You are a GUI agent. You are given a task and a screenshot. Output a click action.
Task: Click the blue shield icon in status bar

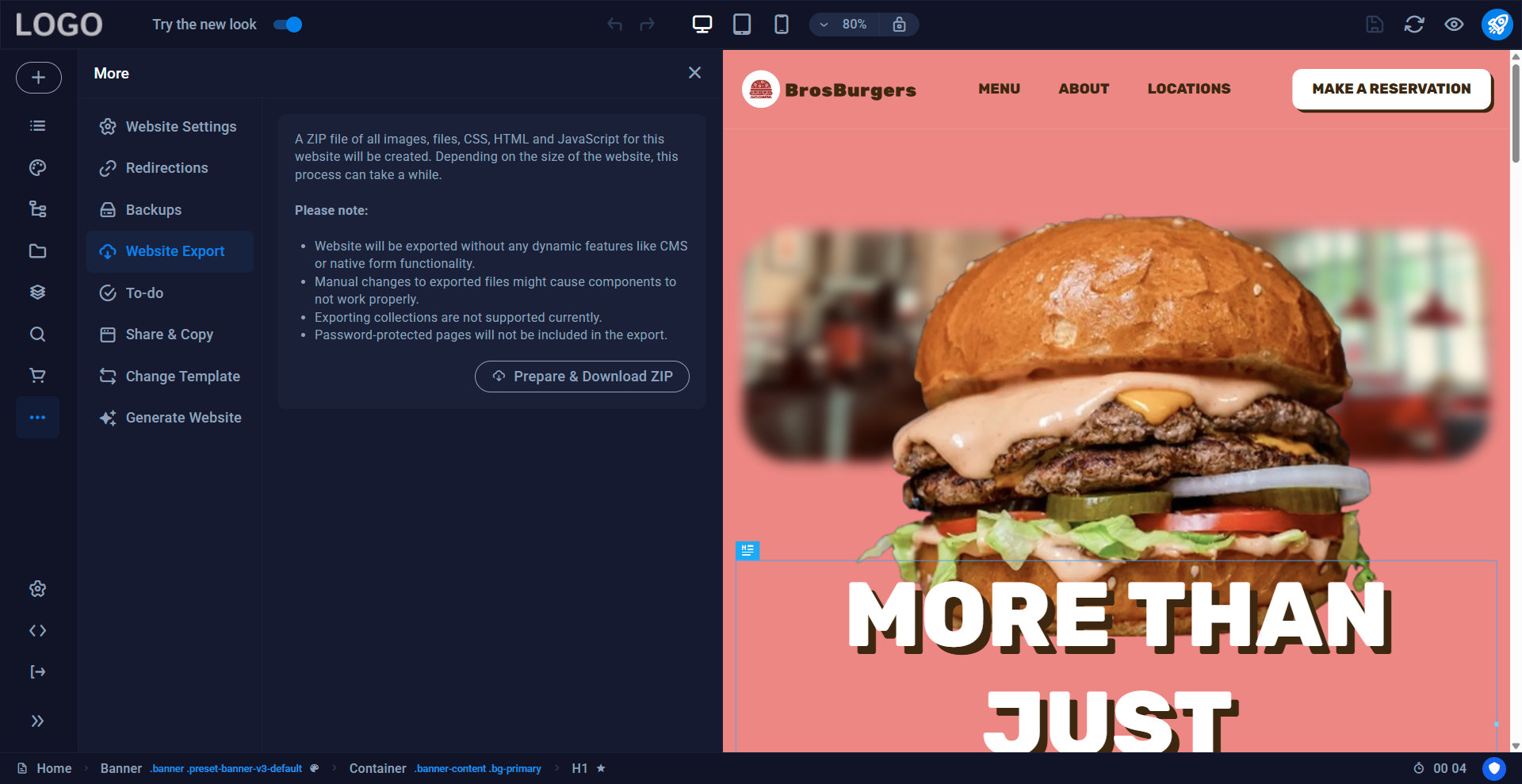click(x=1494, y=768)
